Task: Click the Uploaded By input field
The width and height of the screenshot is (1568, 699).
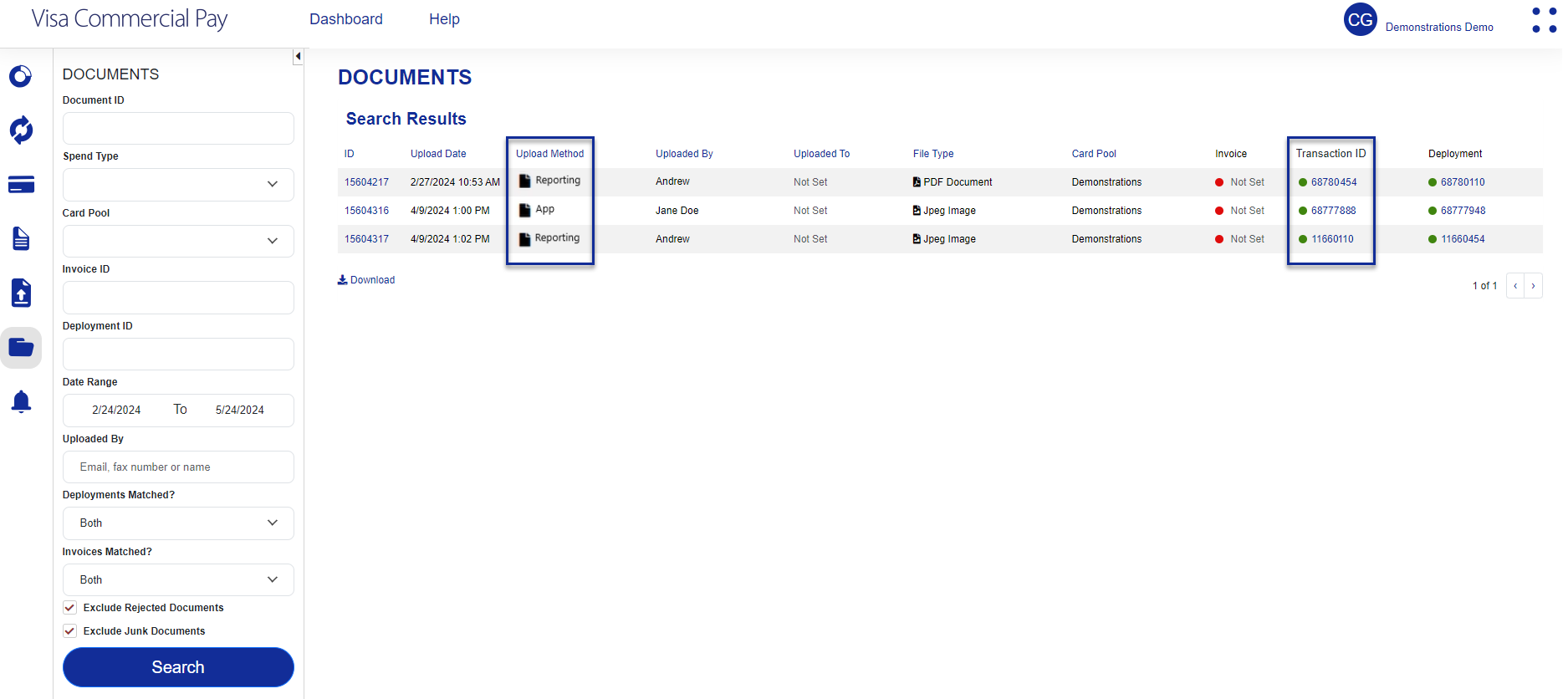Action: (x=178, y=467)
